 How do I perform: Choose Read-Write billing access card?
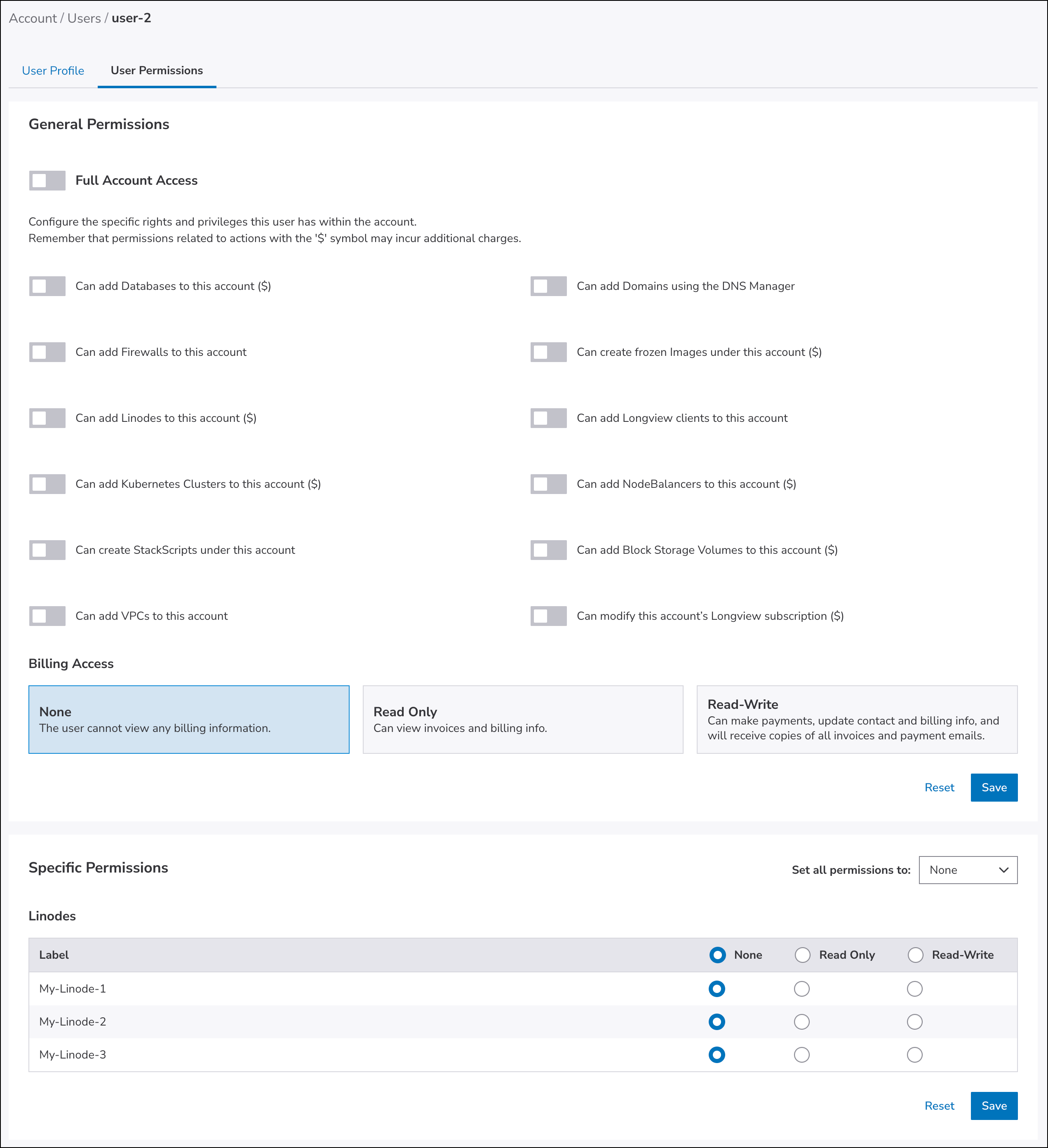click(x=857, y=719)
